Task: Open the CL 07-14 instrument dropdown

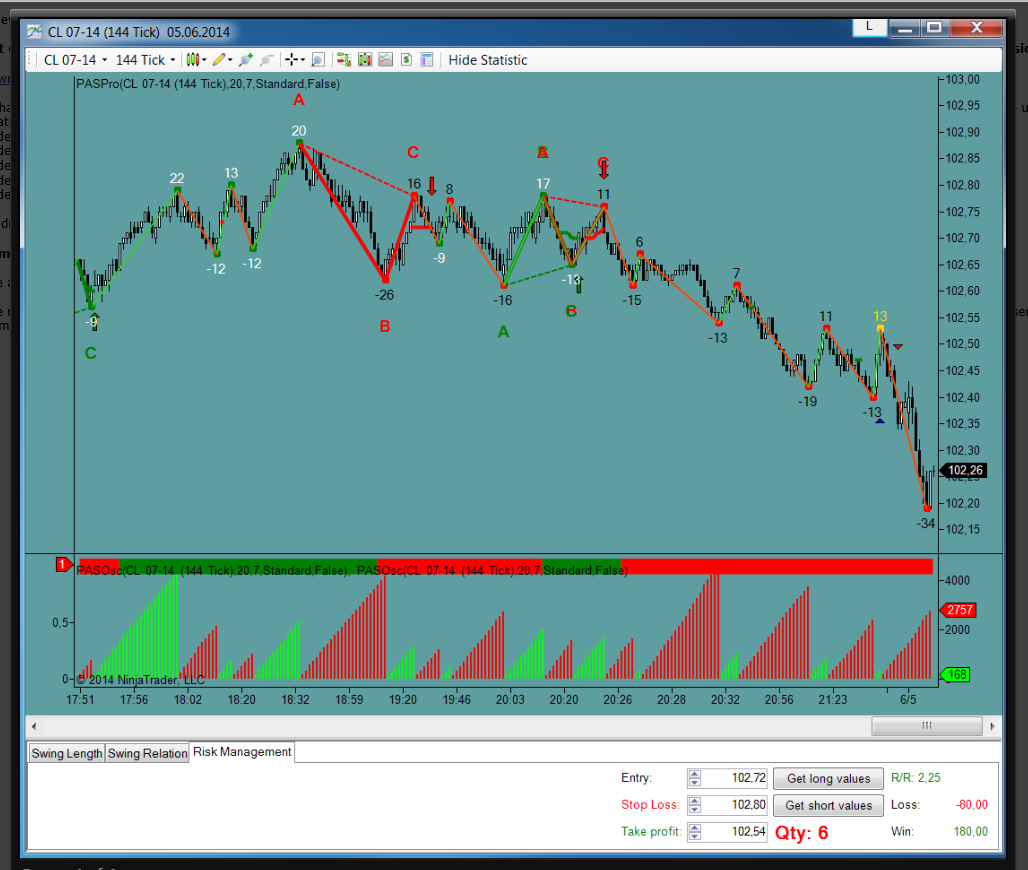Action: point(75,60)
